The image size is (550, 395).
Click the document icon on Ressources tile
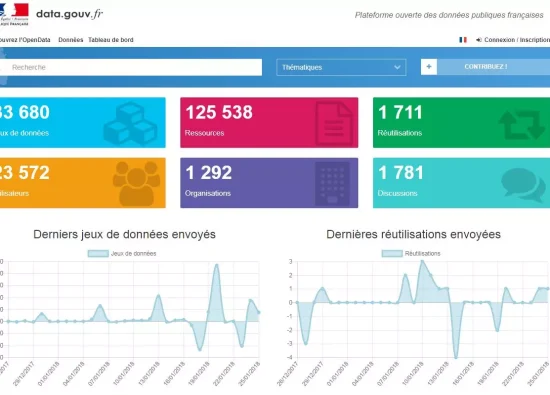pyautogui.click(x=334, y=123)
